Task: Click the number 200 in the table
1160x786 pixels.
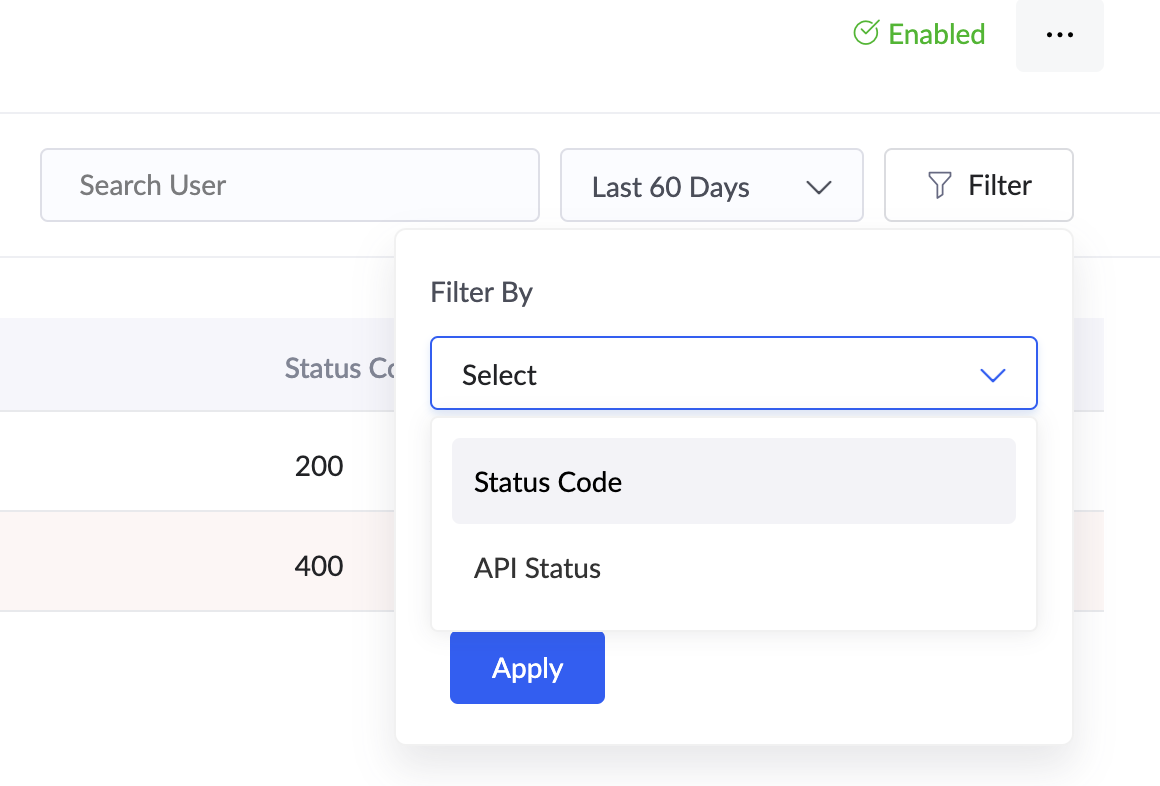Action: [319, 466]
